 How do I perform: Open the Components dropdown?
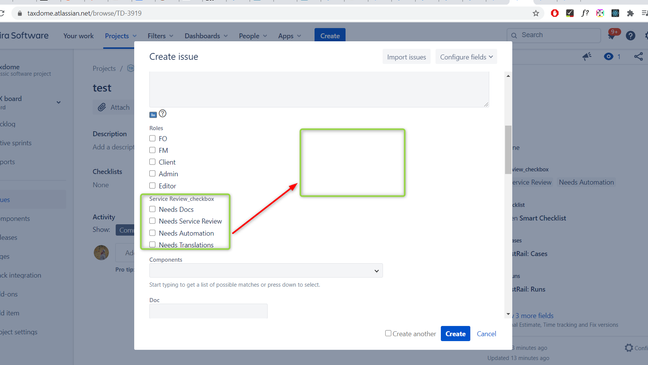tap(266, 271)
